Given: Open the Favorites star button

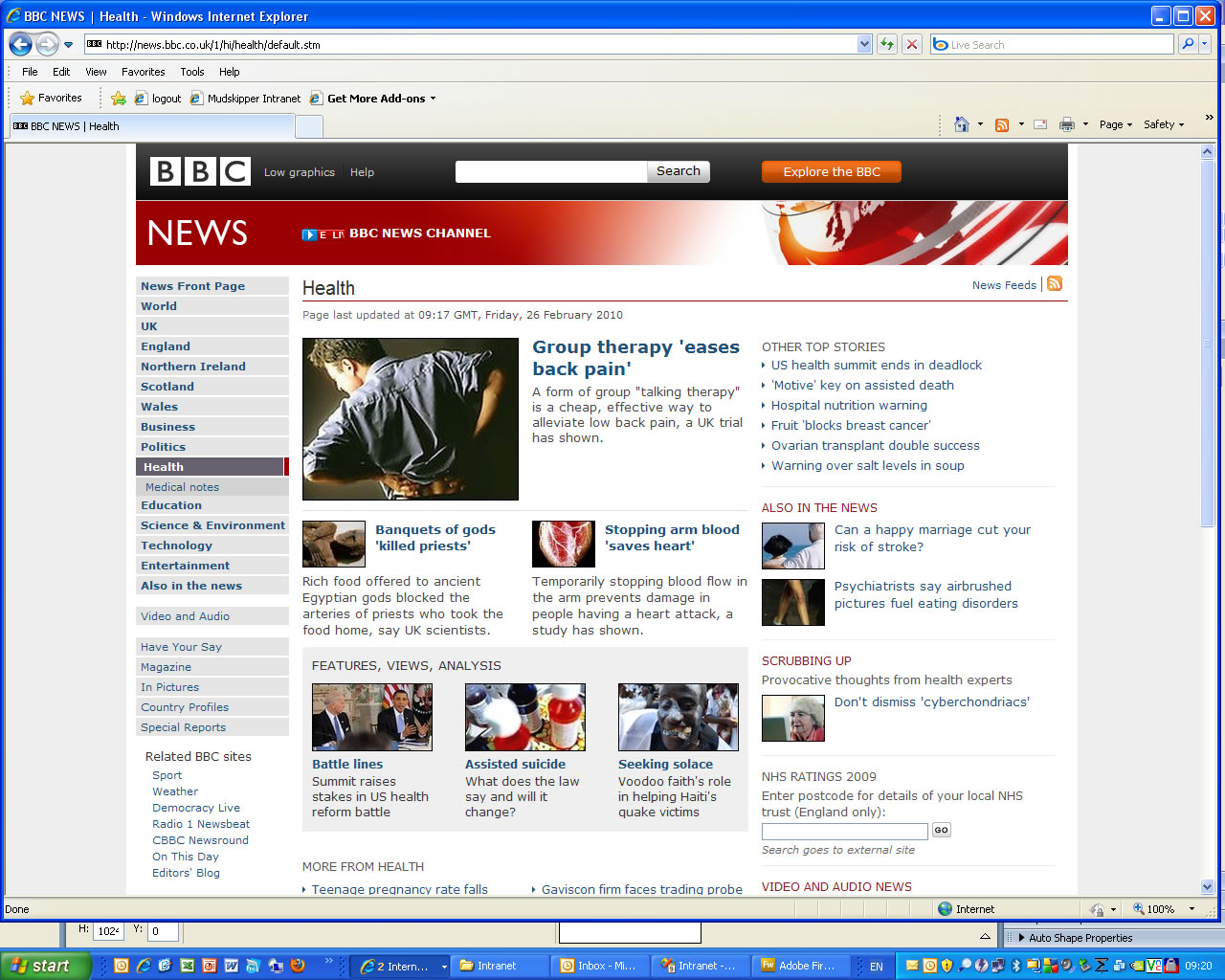Looking at the screenshot, I should (51, 98).
